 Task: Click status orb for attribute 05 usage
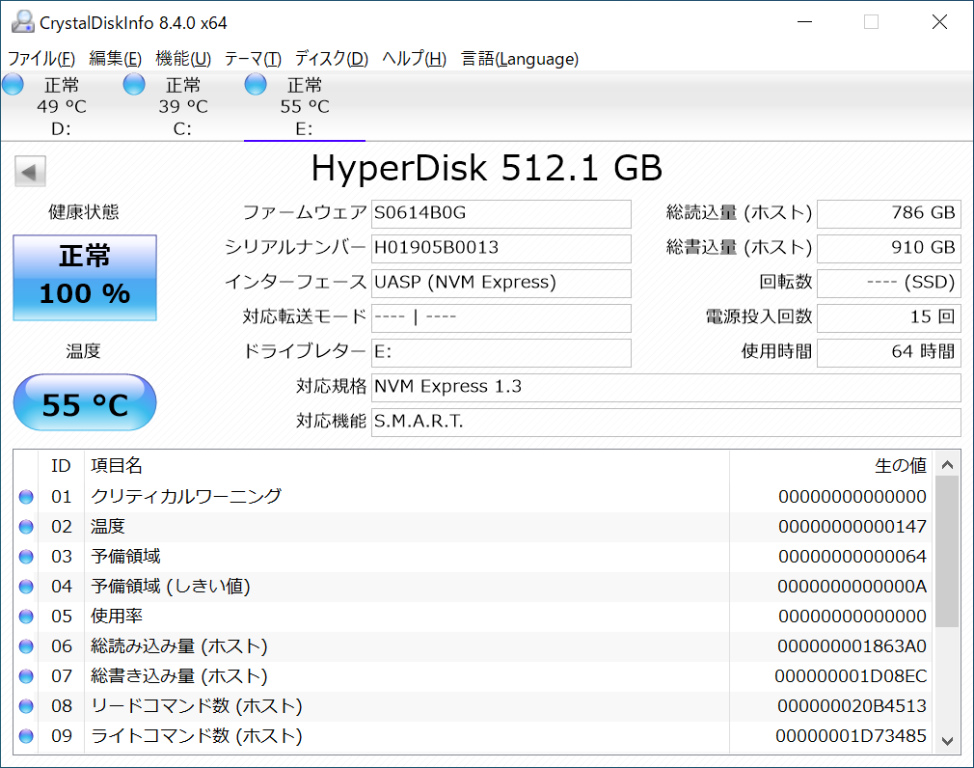[26, 617]
